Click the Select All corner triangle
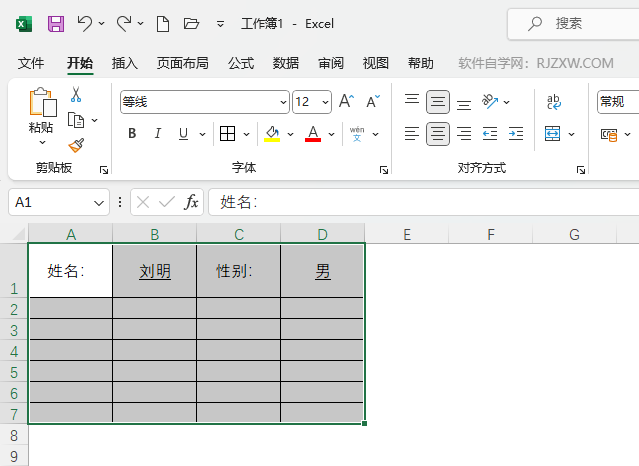639x466 pixels. (19, 234)
